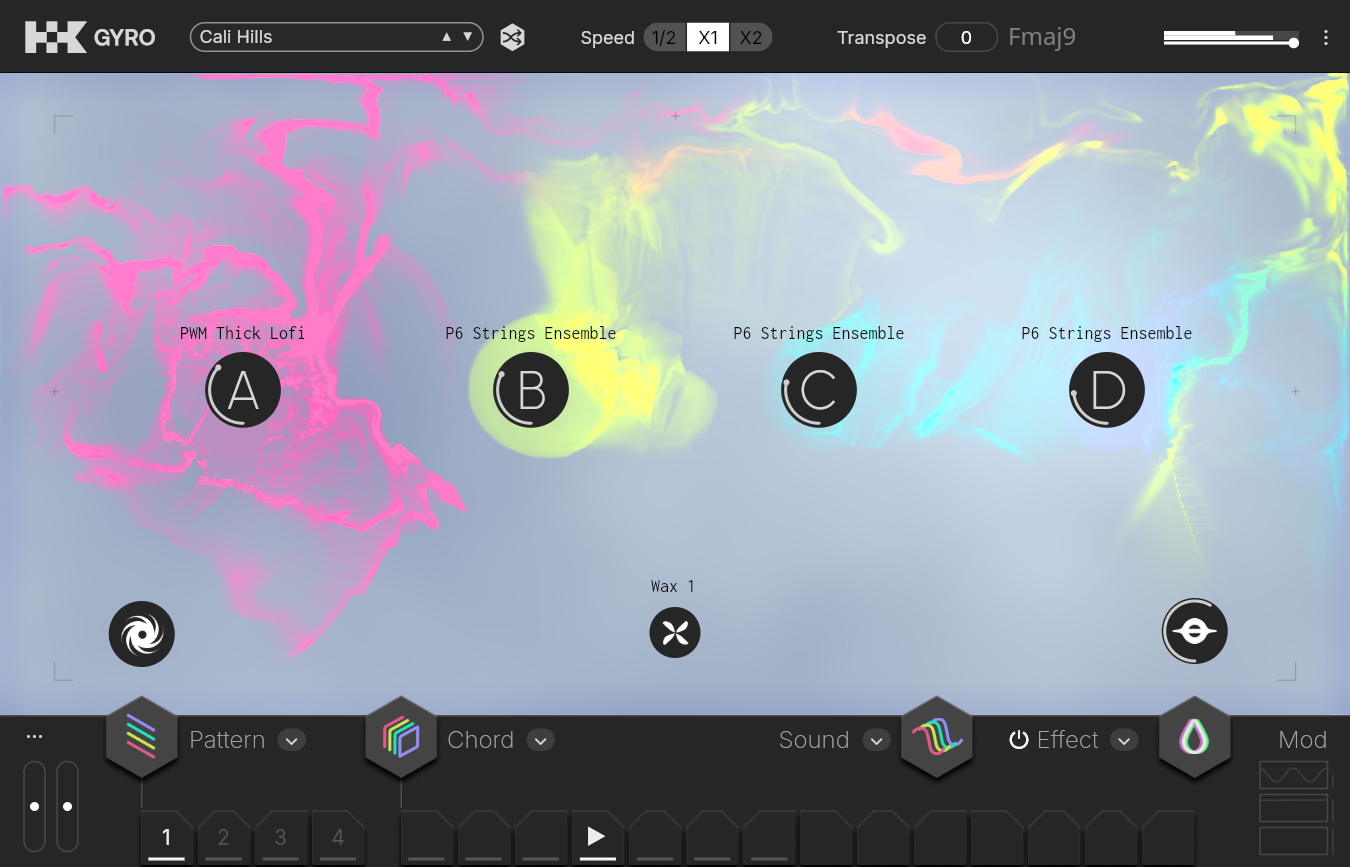The height and width of the screenshot is (867, 1350).
Task: Click the Pattern hexagon icon
Action: coord(141,739)
